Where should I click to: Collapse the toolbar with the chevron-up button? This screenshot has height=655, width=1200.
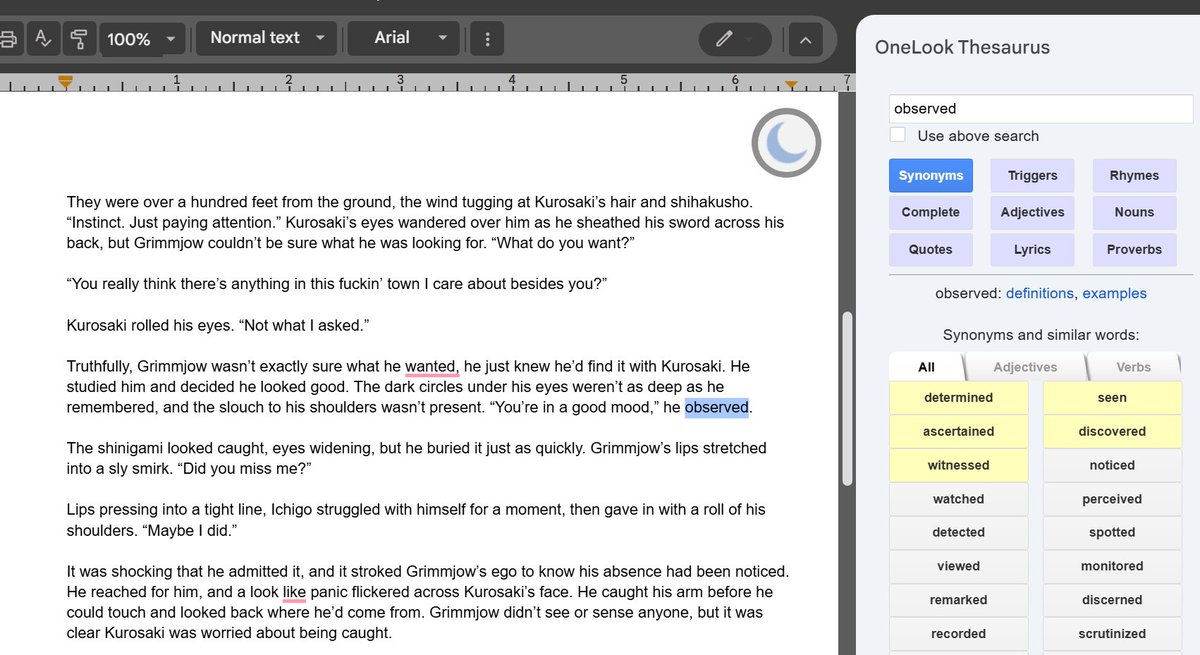(x=806, y=40)
